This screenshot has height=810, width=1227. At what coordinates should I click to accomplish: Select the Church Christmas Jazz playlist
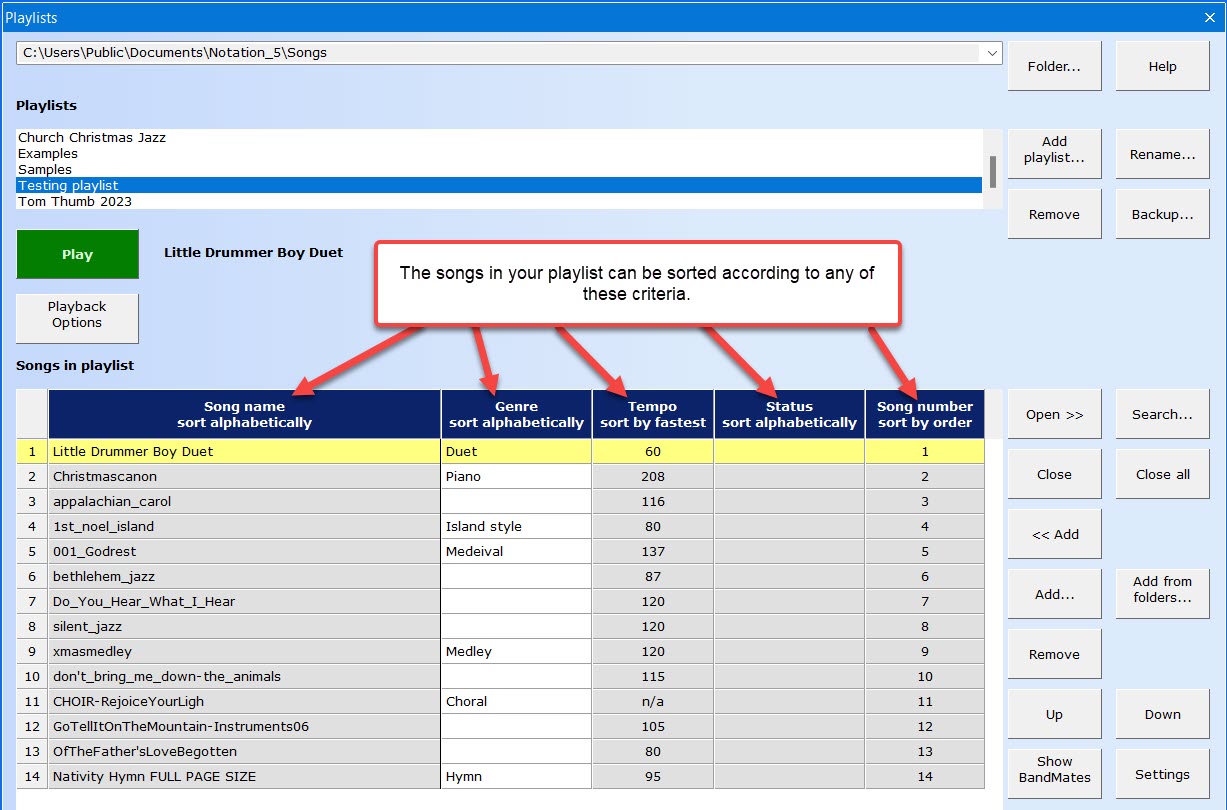tap(92, 138)
